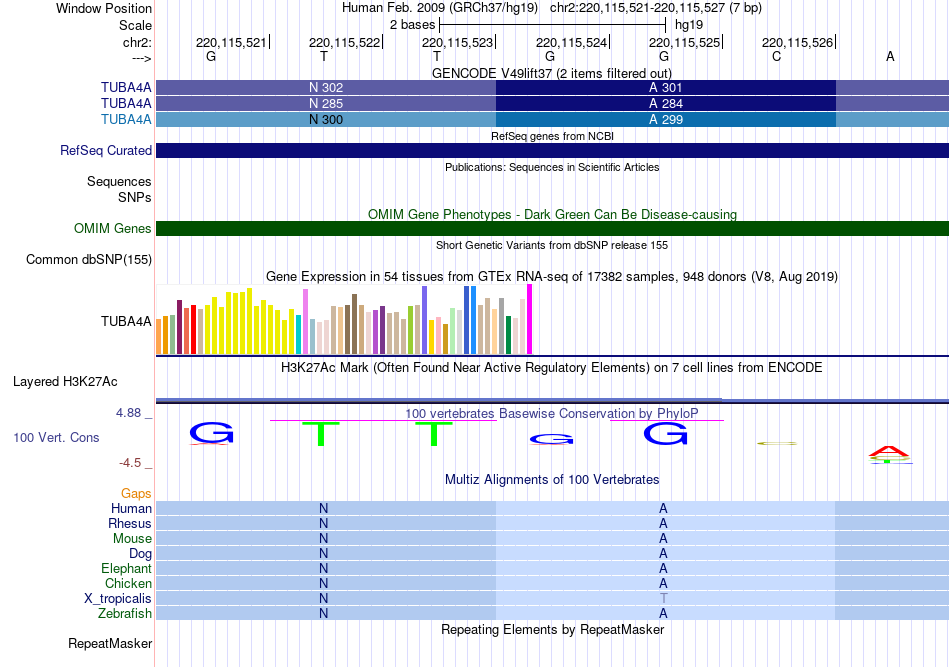This screenshot has height=667, width=950.
Task: Click the RefSeq Curated track label
Action: click(105, 150)
